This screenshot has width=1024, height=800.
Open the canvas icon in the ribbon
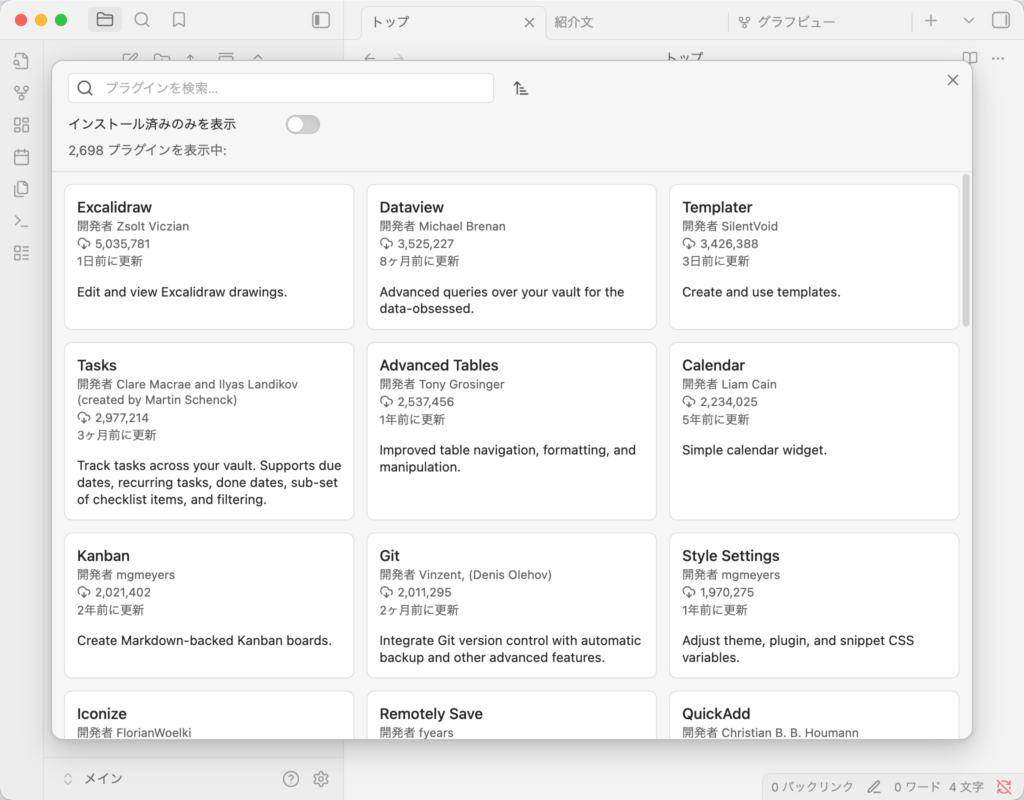click(21, 125)
